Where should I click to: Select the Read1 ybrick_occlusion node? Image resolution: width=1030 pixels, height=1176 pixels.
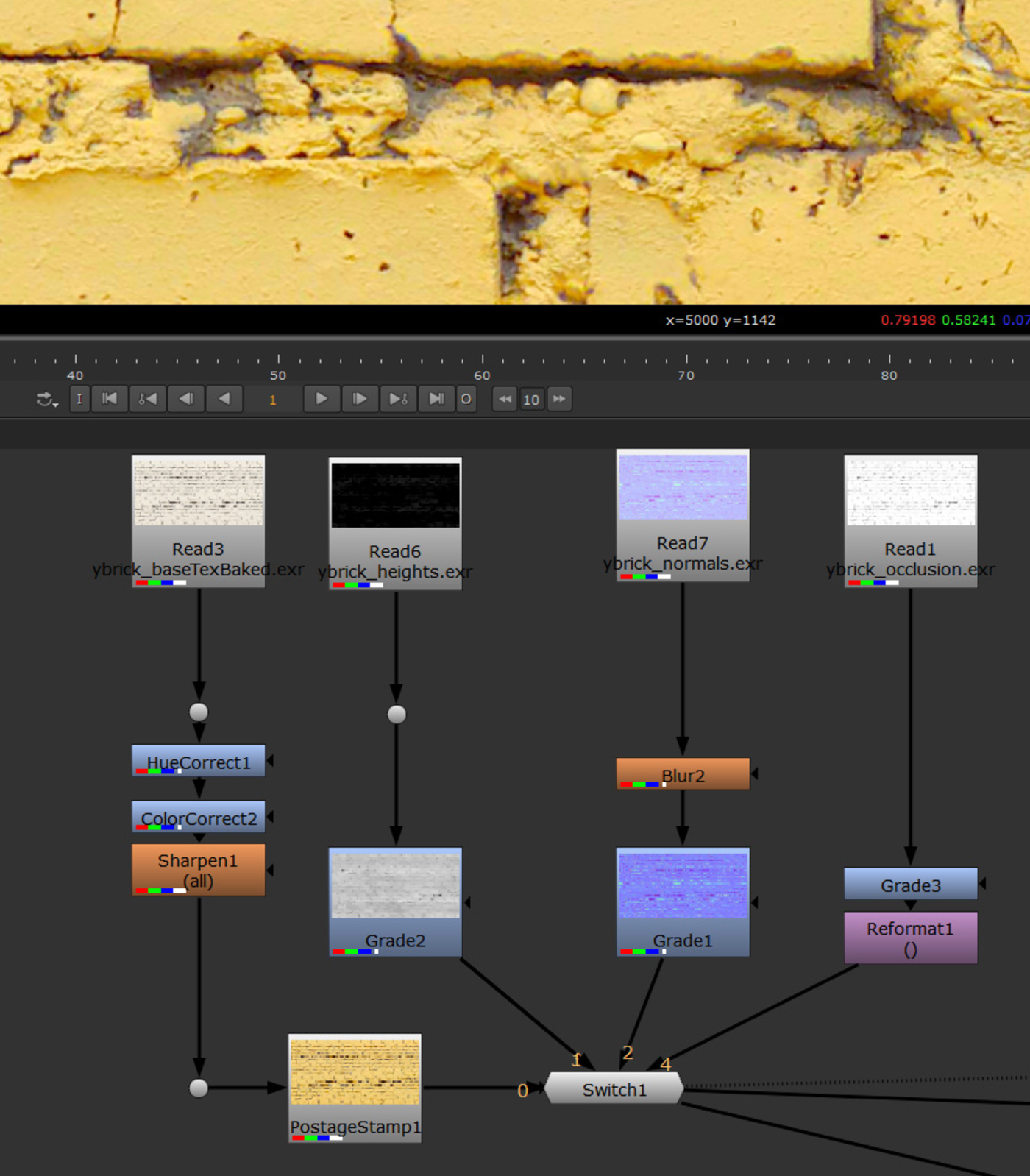(x=911, y=520)
